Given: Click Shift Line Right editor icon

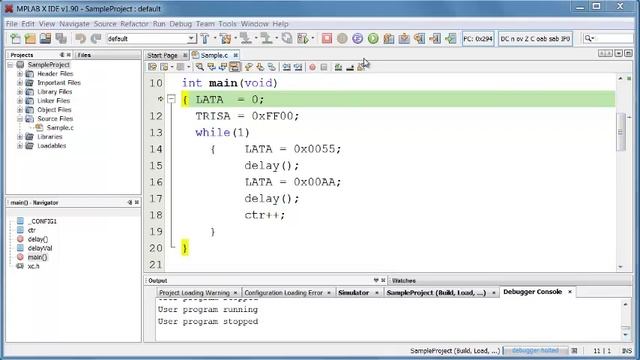Looking at the screenshot, I should [298, 67].
